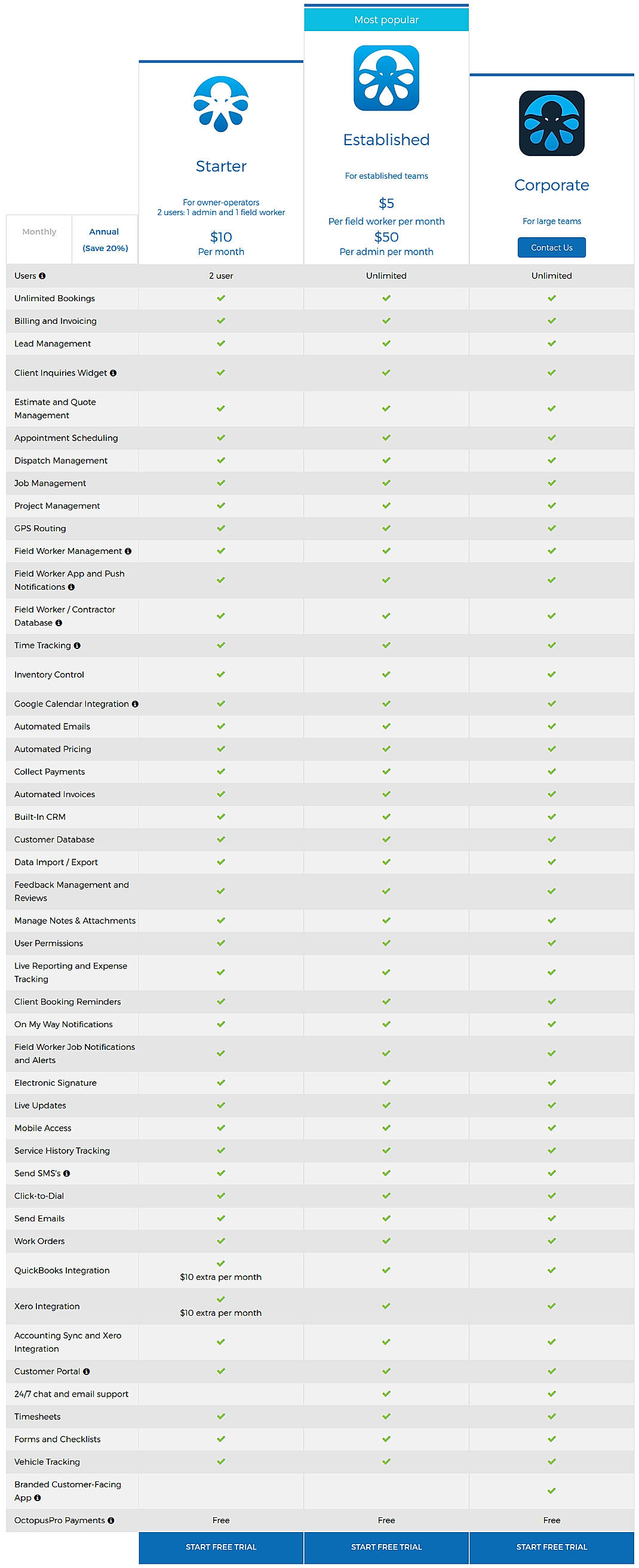Click the OctopusPro Payments info icon
Image resolution: width=639 pixels, height=1568 pixels.
coord(110,1520)
